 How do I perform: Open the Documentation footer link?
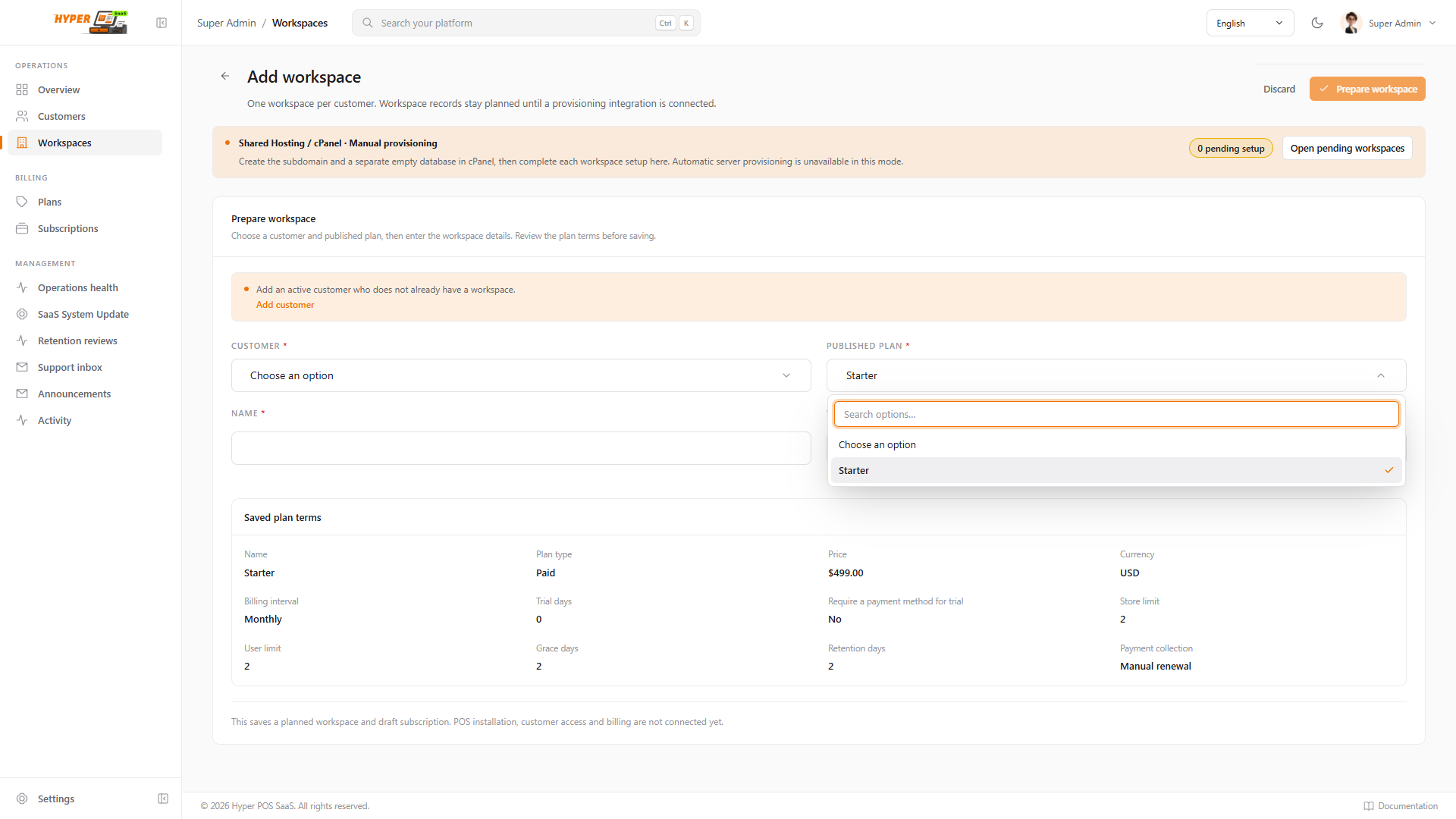pos(1400,806)
